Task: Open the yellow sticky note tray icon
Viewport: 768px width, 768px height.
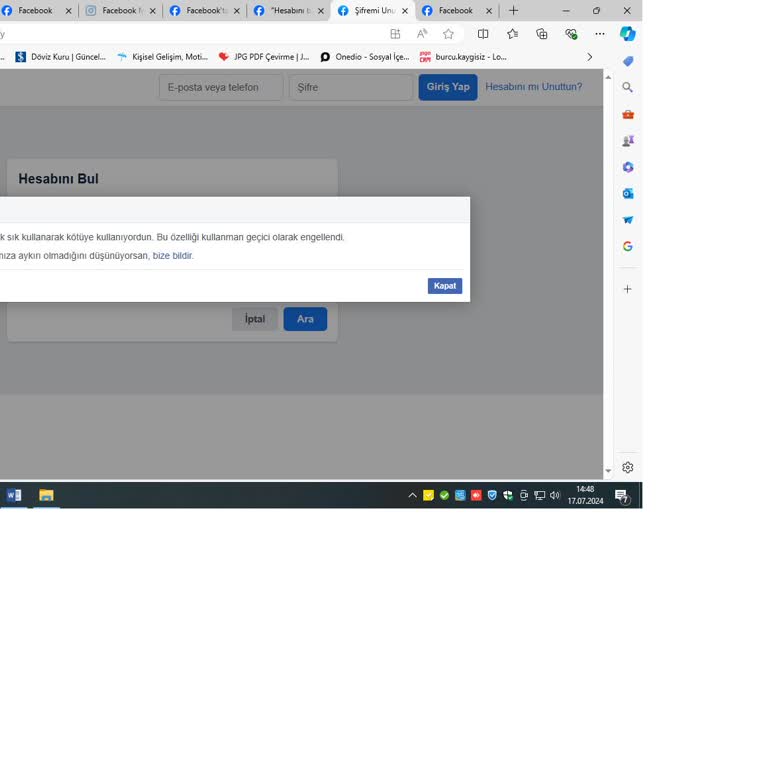Action: click(429, 496)
